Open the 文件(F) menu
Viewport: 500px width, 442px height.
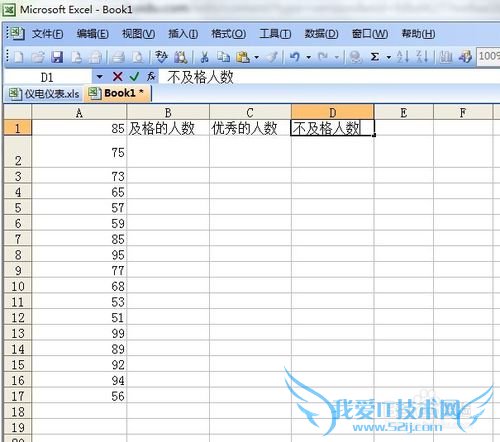tap(47, 34)
